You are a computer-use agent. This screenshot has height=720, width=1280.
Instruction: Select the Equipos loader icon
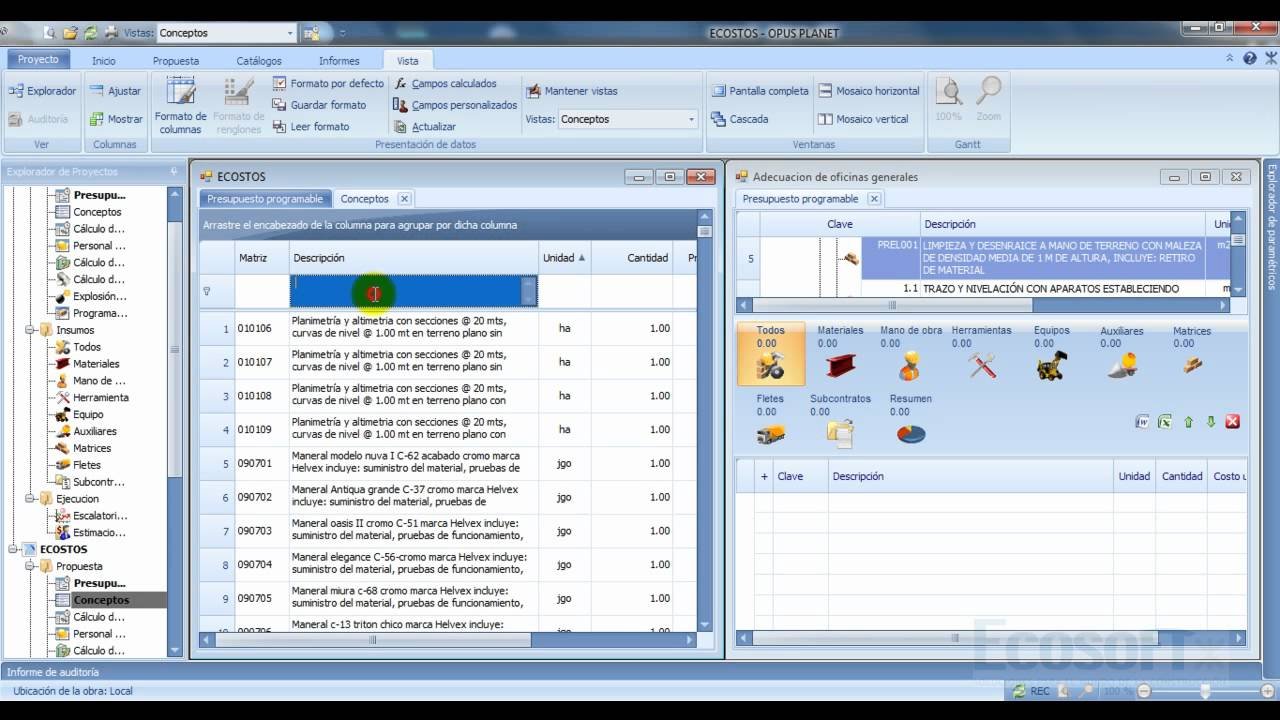click(1051, 364)
